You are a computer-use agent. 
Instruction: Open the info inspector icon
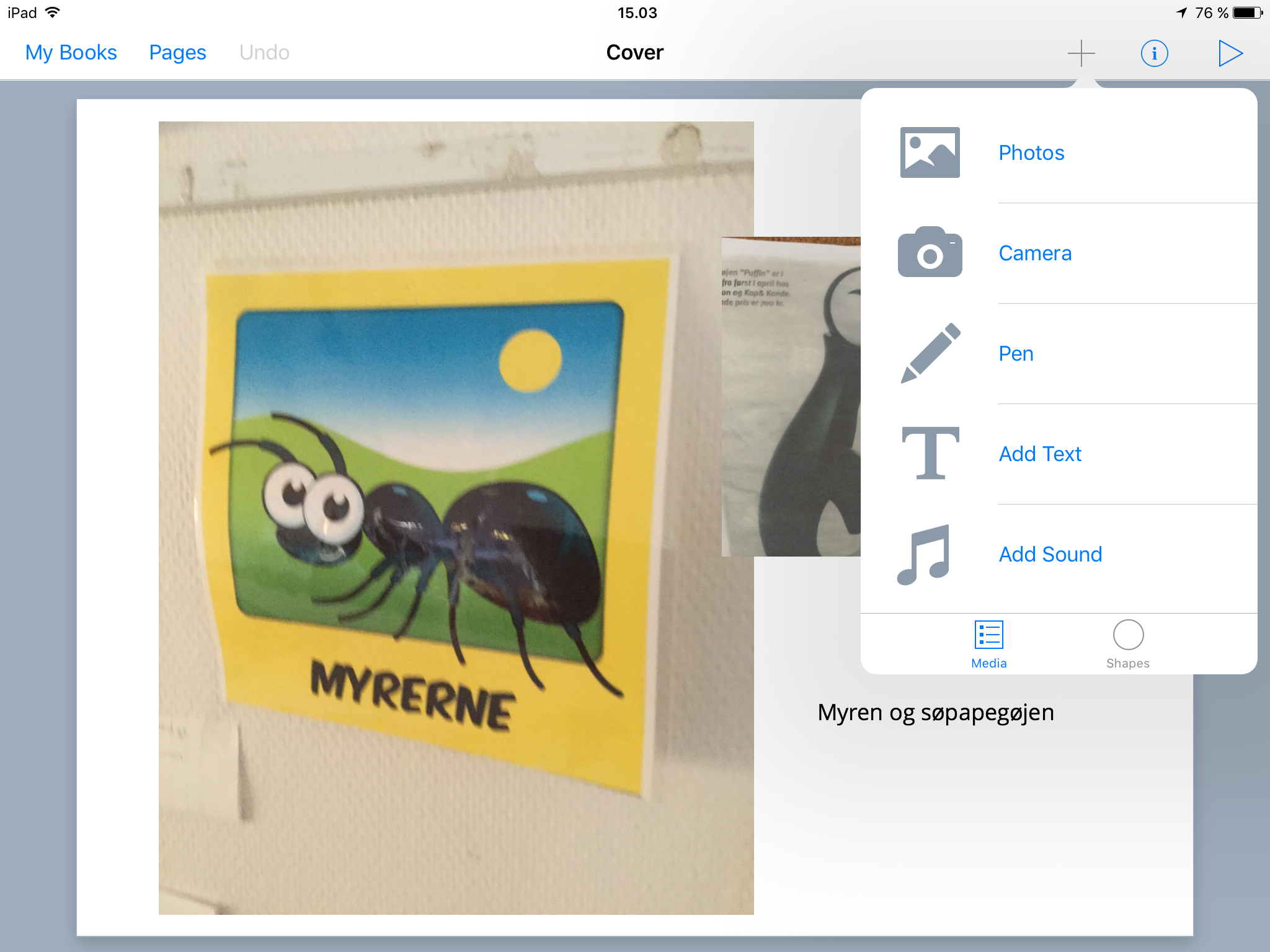[x=1154, y=53]
